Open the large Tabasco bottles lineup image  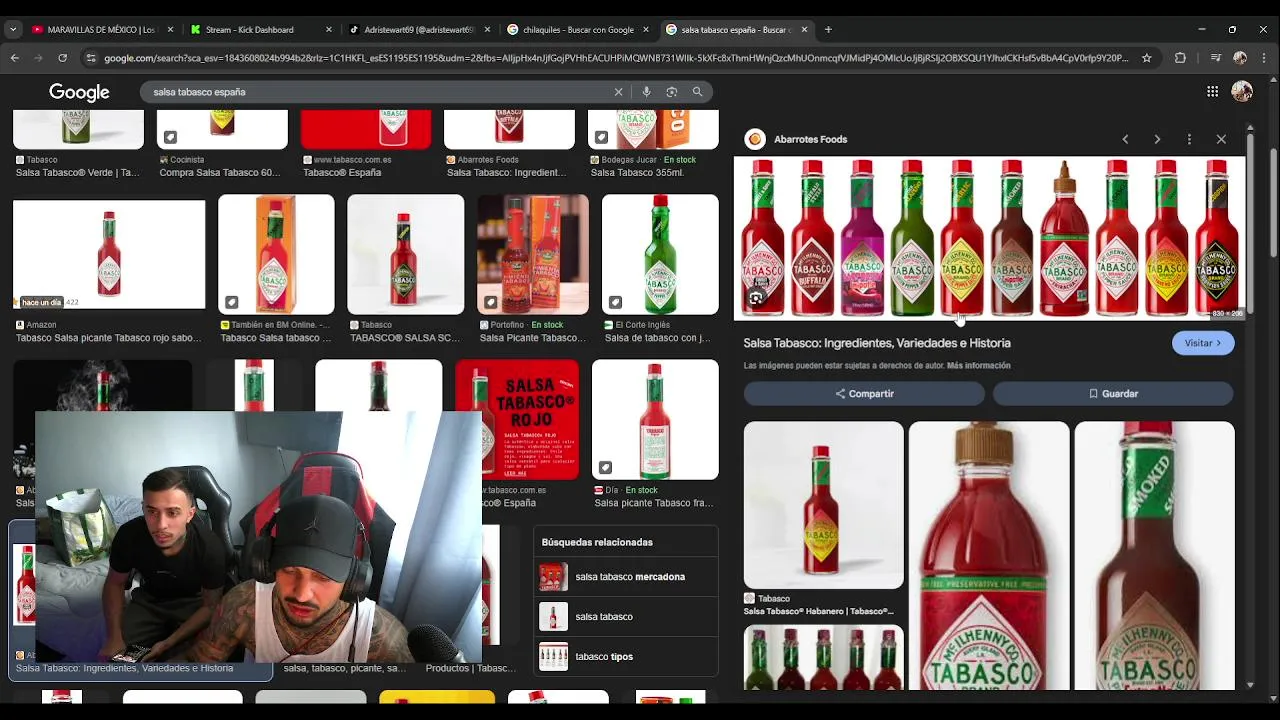[x=989, y=238]
